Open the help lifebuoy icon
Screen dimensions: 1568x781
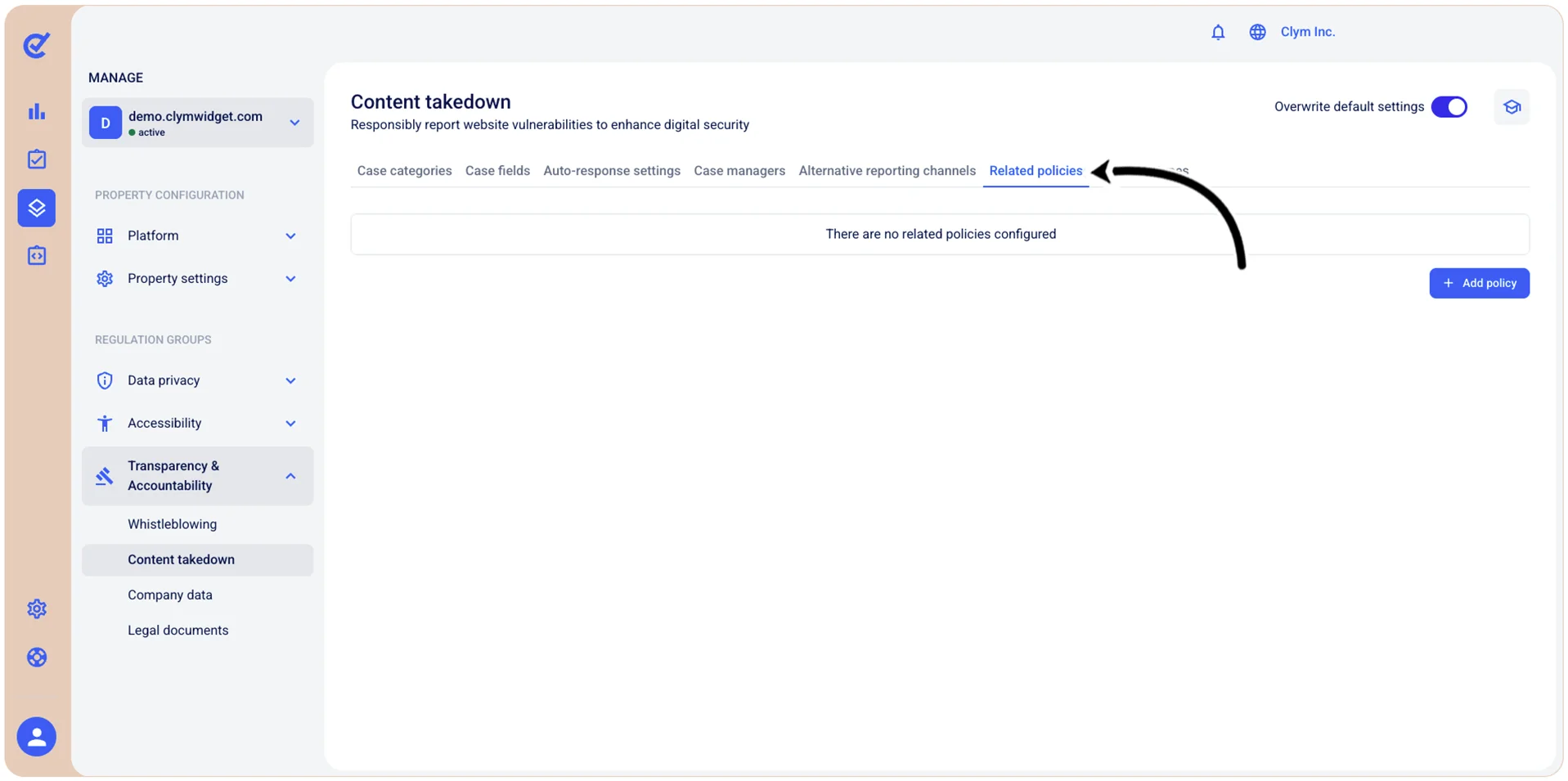pyautogui.click(x=37, y=658)
